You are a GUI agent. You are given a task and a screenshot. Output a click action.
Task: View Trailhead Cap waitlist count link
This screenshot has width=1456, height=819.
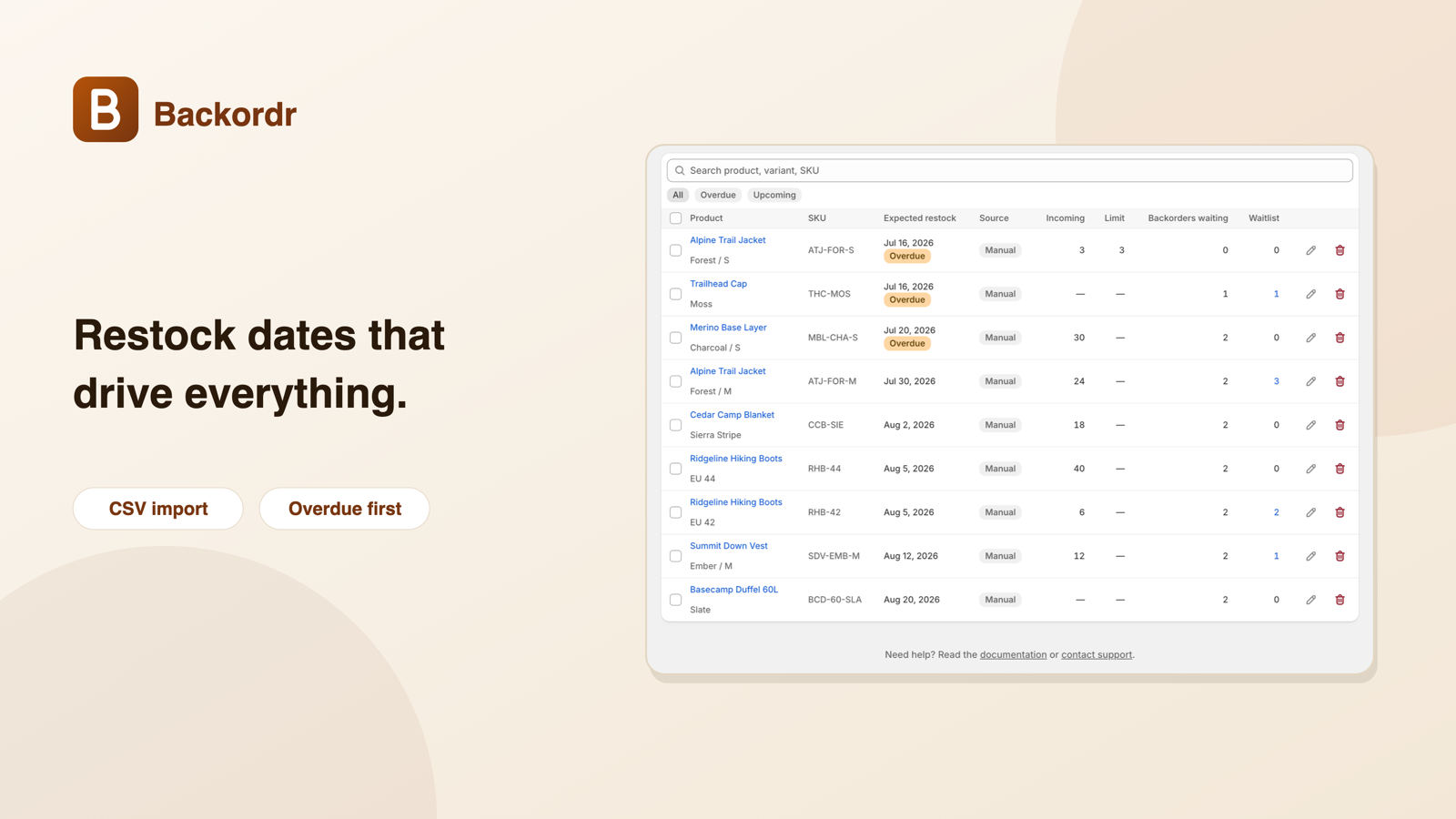point(1276,294)
